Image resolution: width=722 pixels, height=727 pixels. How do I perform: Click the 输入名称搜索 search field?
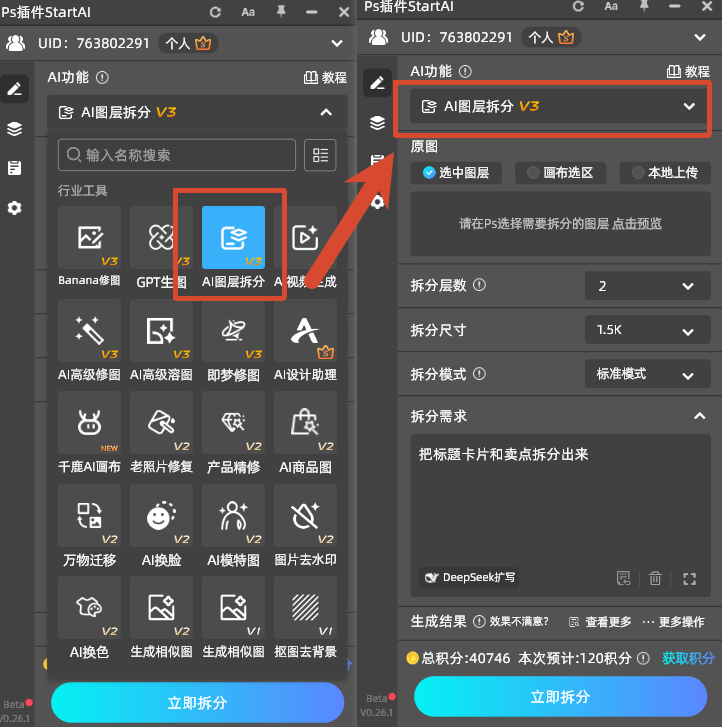coord(177,155)
